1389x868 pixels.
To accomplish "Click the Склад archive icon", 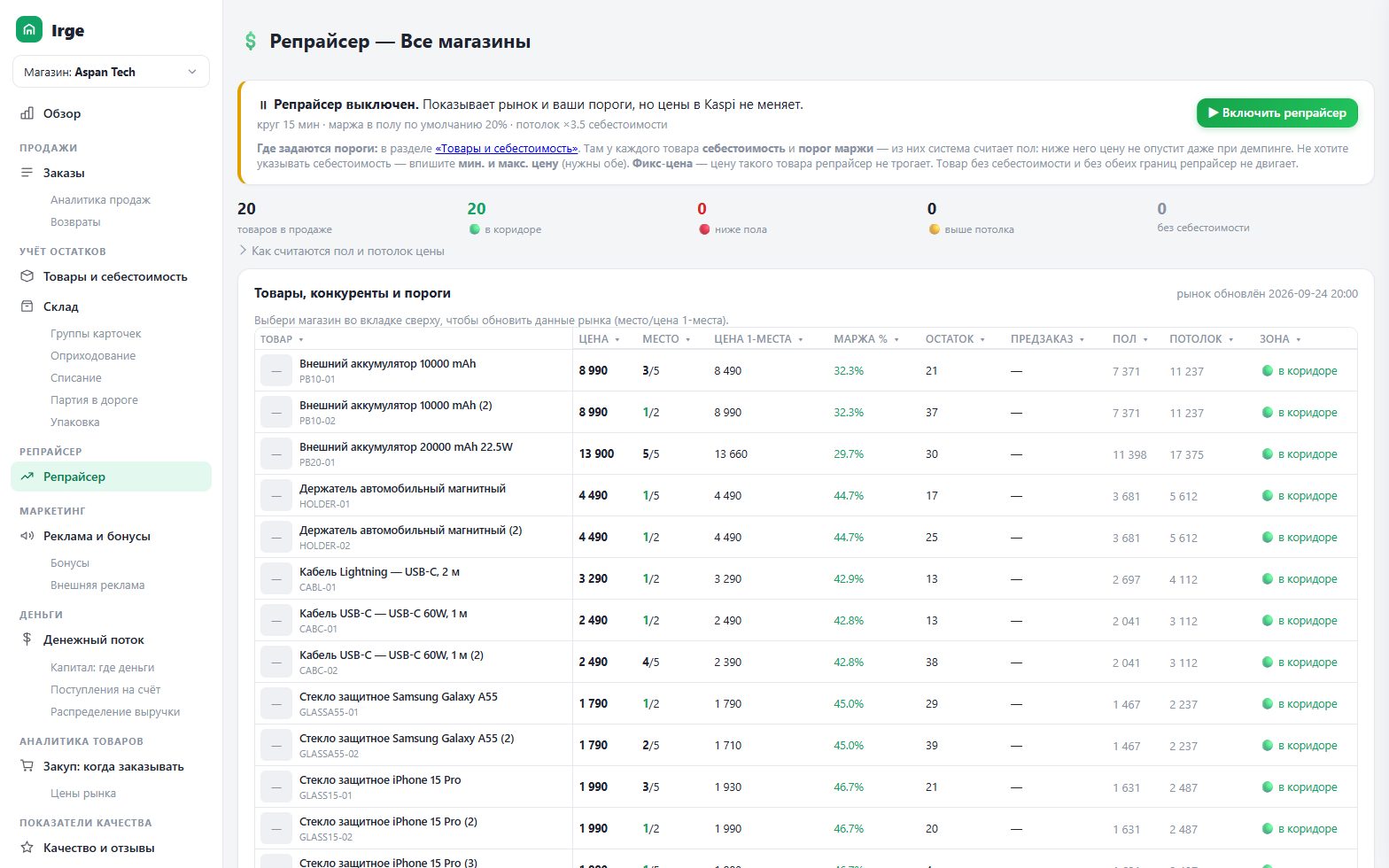I will (27, 306).
